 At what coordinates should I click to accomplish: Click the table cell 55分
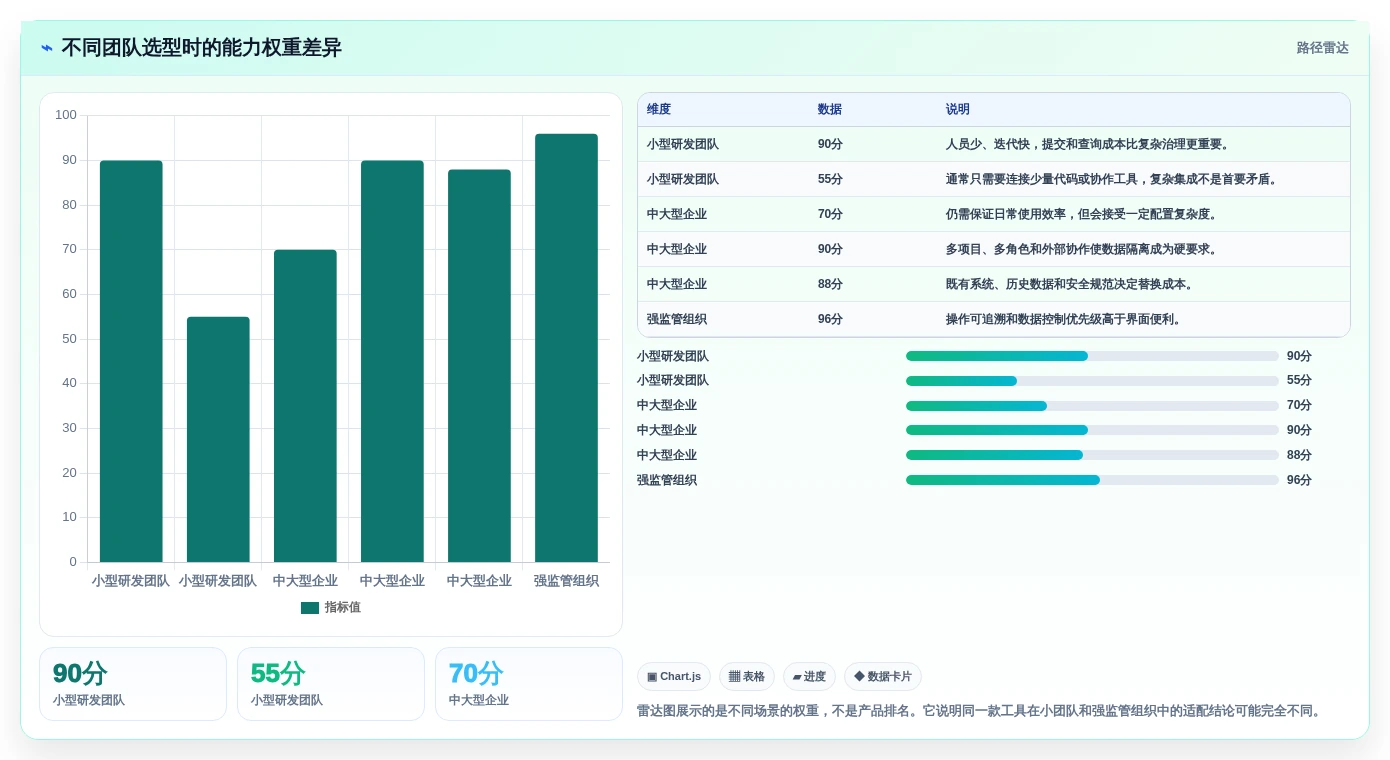click(x=830, y=180)
